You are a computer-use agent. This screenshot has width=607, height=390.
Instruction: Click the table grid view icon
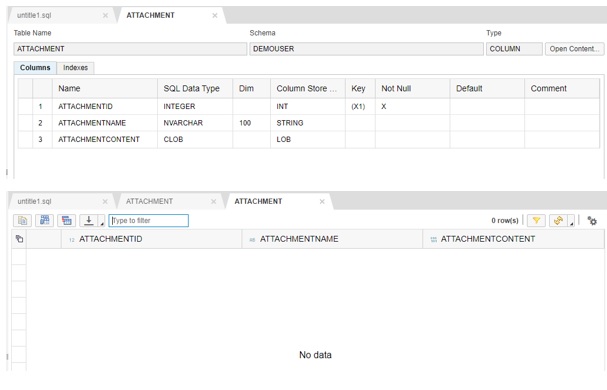click(45, 220)
